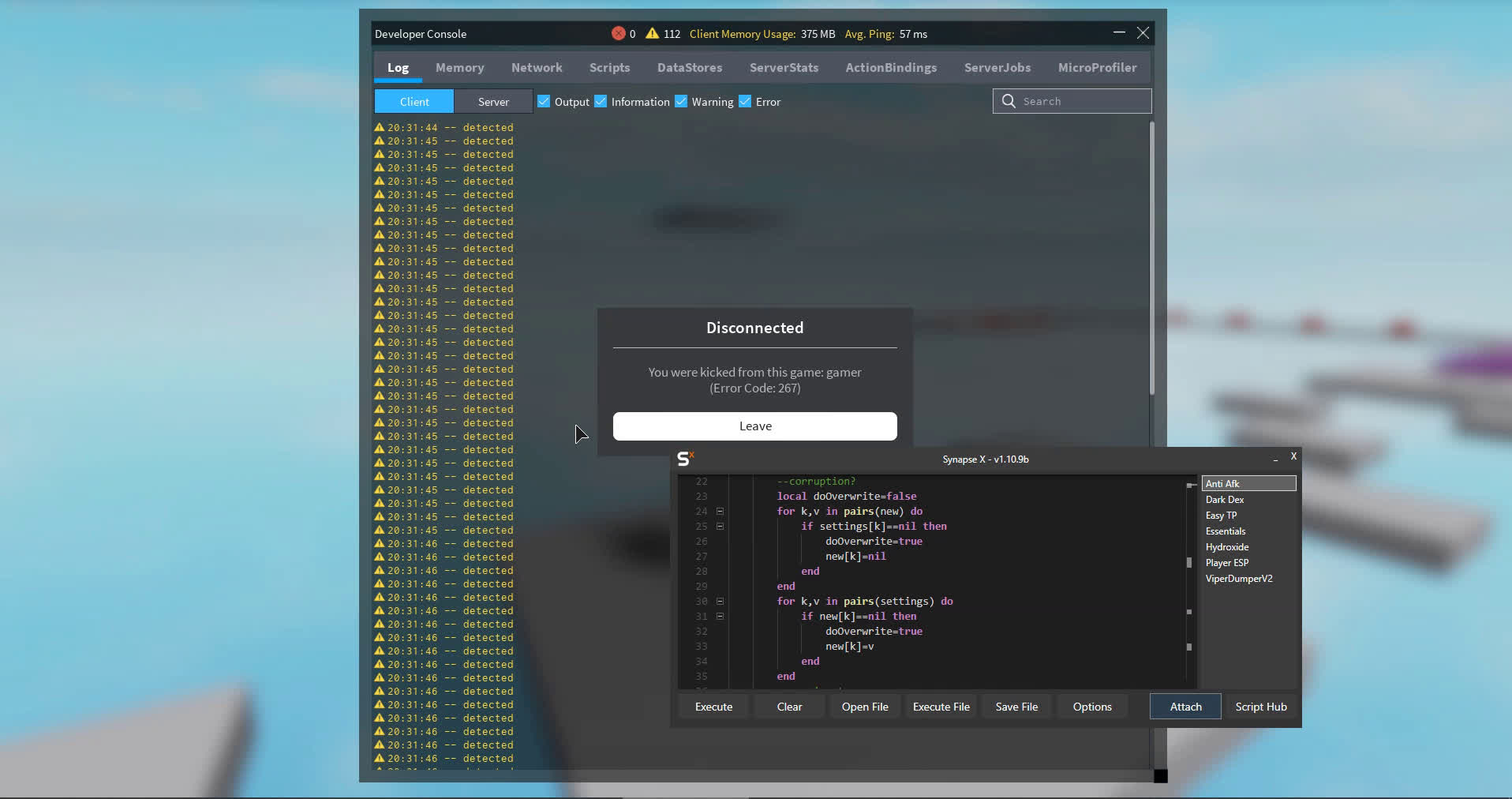
Task: Open the Network tab
Action: 537,68
